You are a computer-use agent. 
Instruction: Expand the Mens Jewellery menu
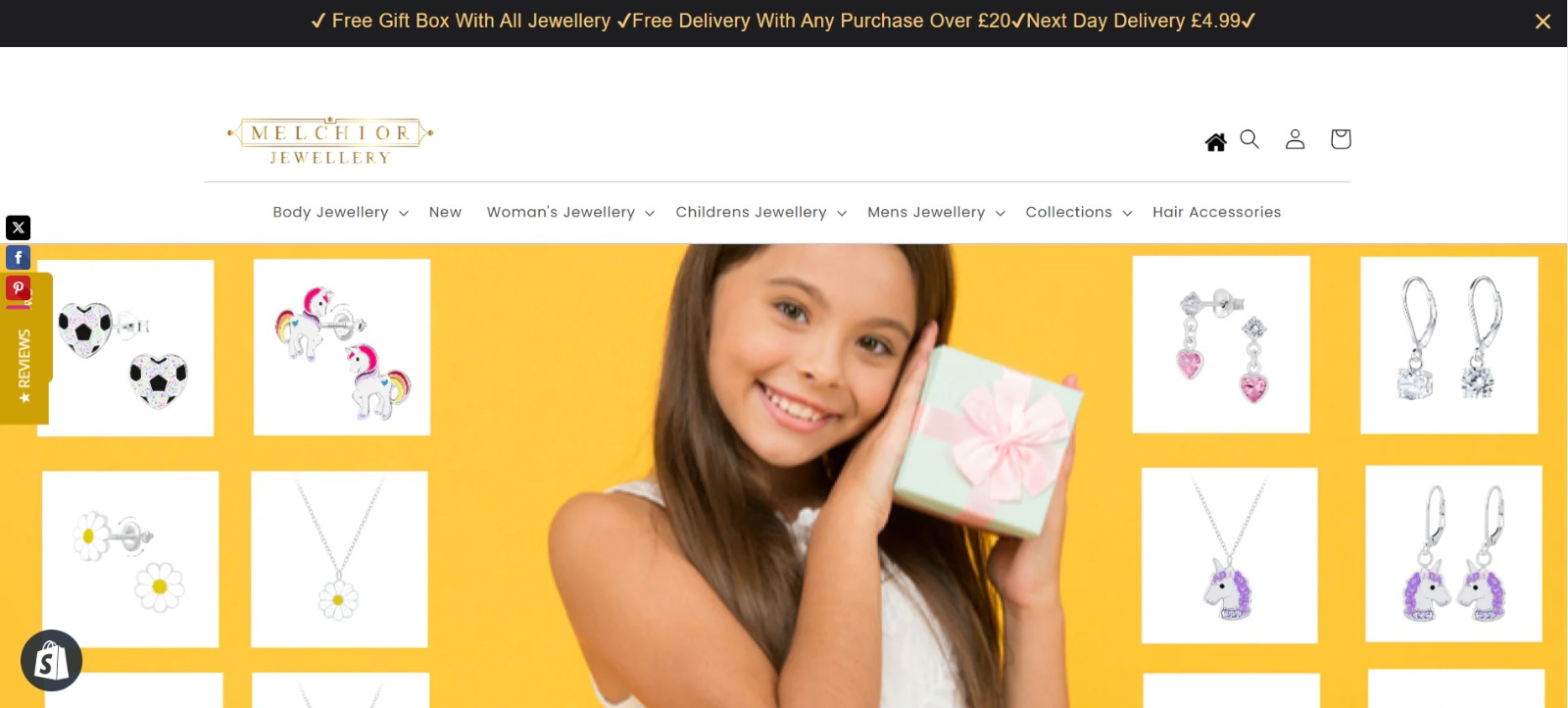click(x=936, y=212)
